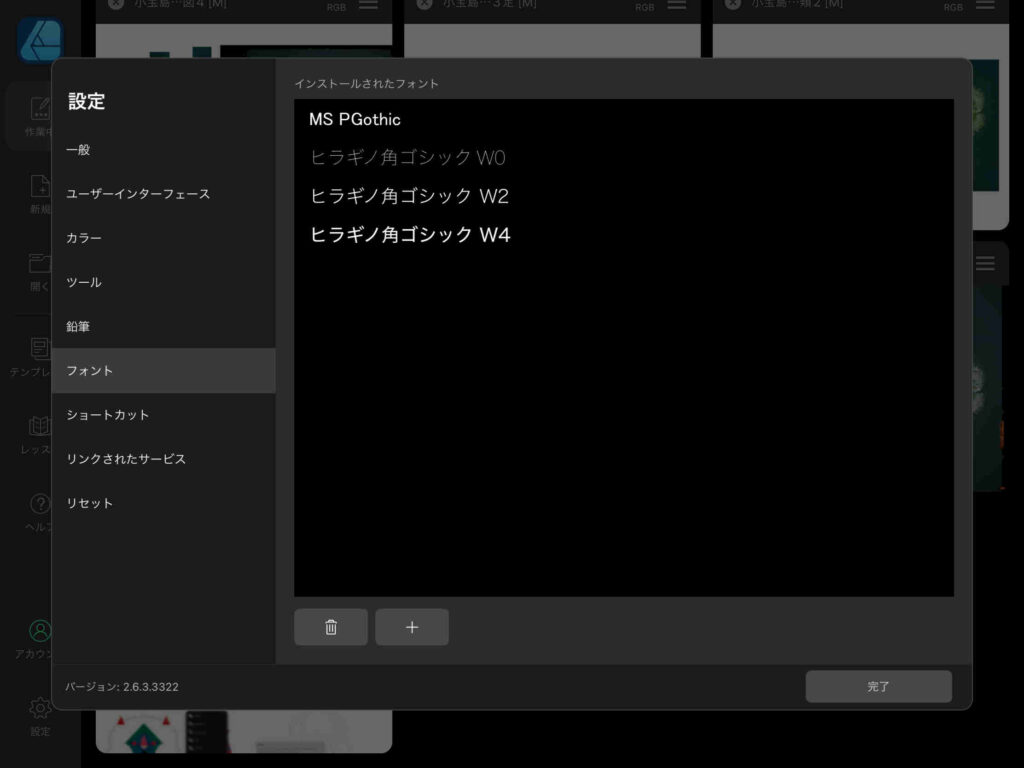Open the ショートカット settings section

pyautogui.click(x=163, y=415)
